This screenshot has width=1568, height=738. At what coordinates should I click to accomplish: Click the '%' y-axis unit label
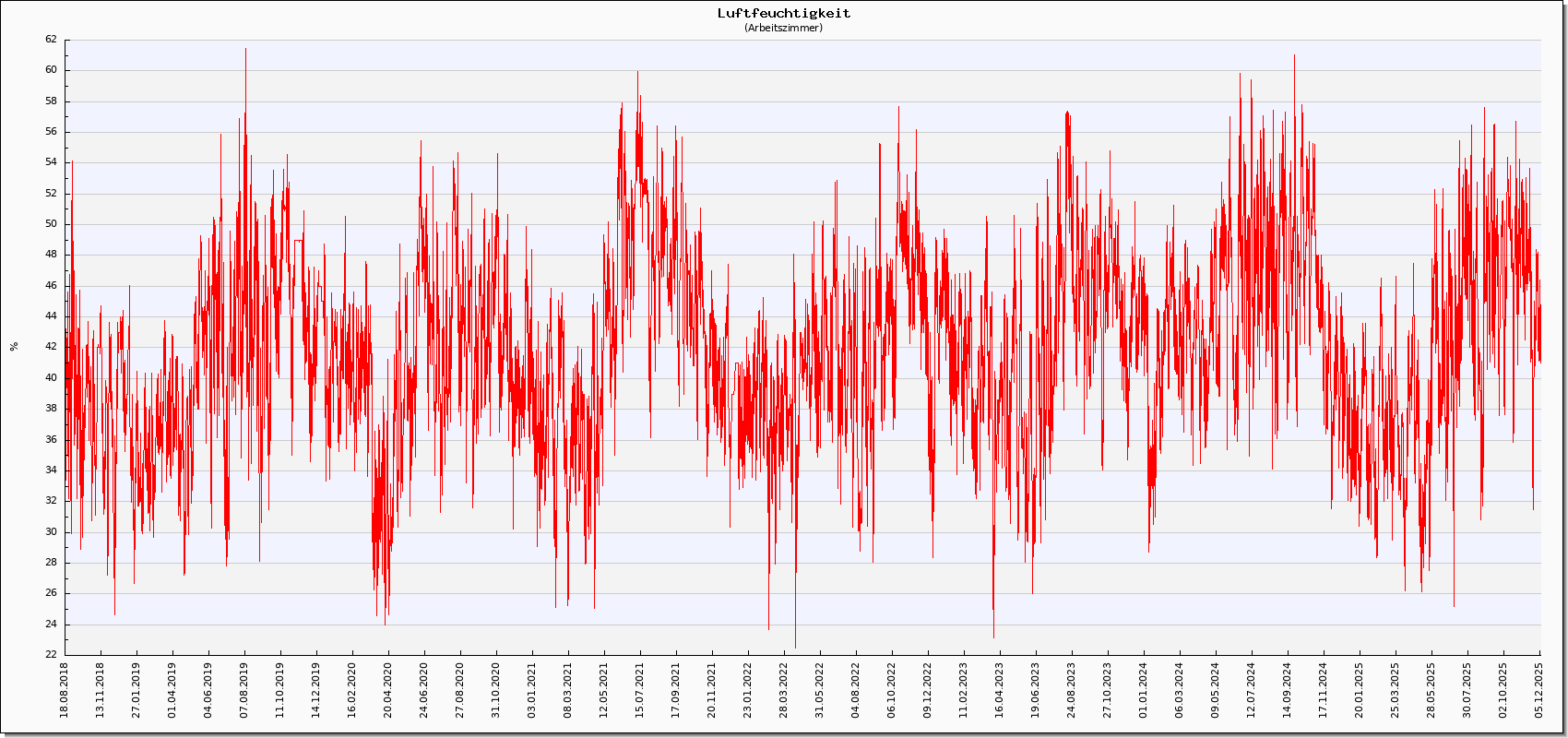coord(14,347)
